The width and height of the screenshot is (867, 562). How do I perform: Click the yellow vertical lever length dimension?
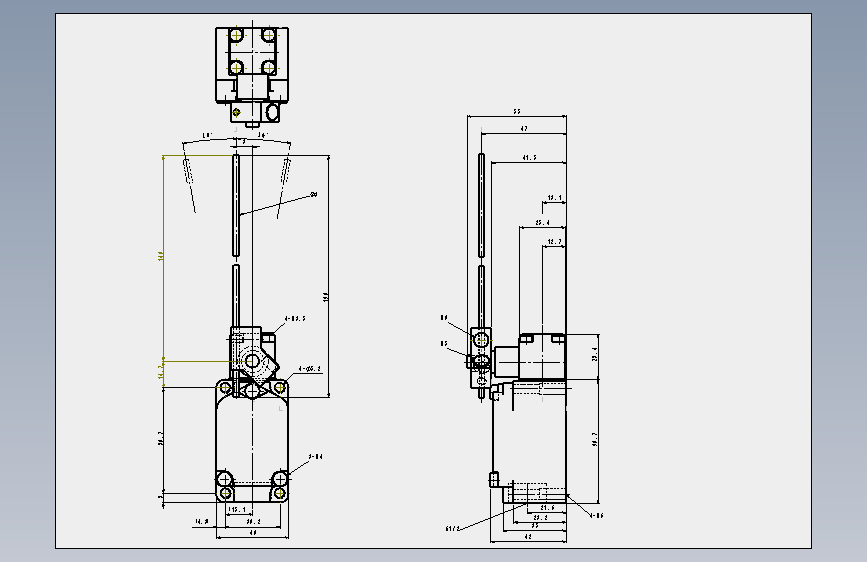161,256
